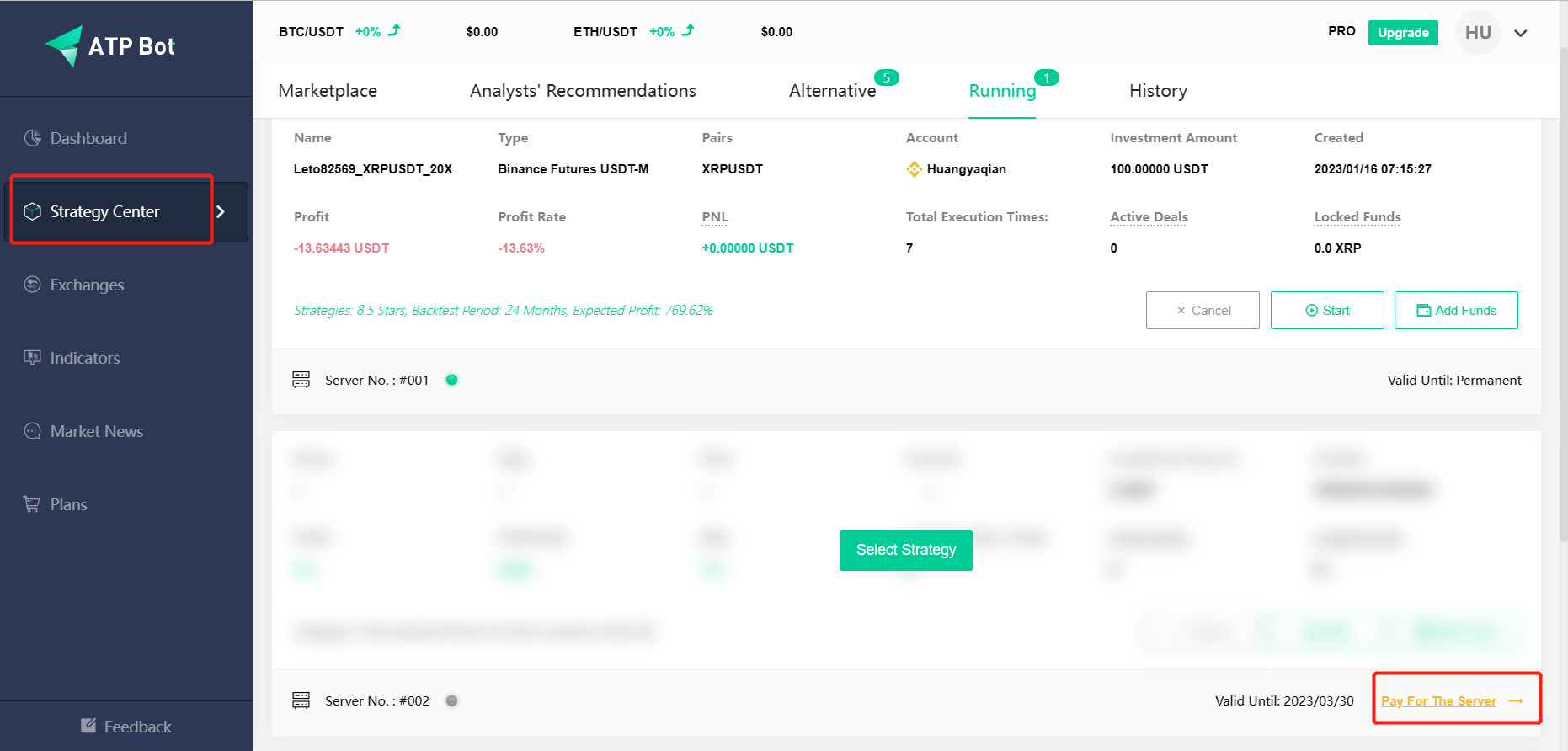Click strategy name Leto82569_XRPUSDT_20X
The image size is (1568, 751).
pyautogui.click(x=373, y=169)
